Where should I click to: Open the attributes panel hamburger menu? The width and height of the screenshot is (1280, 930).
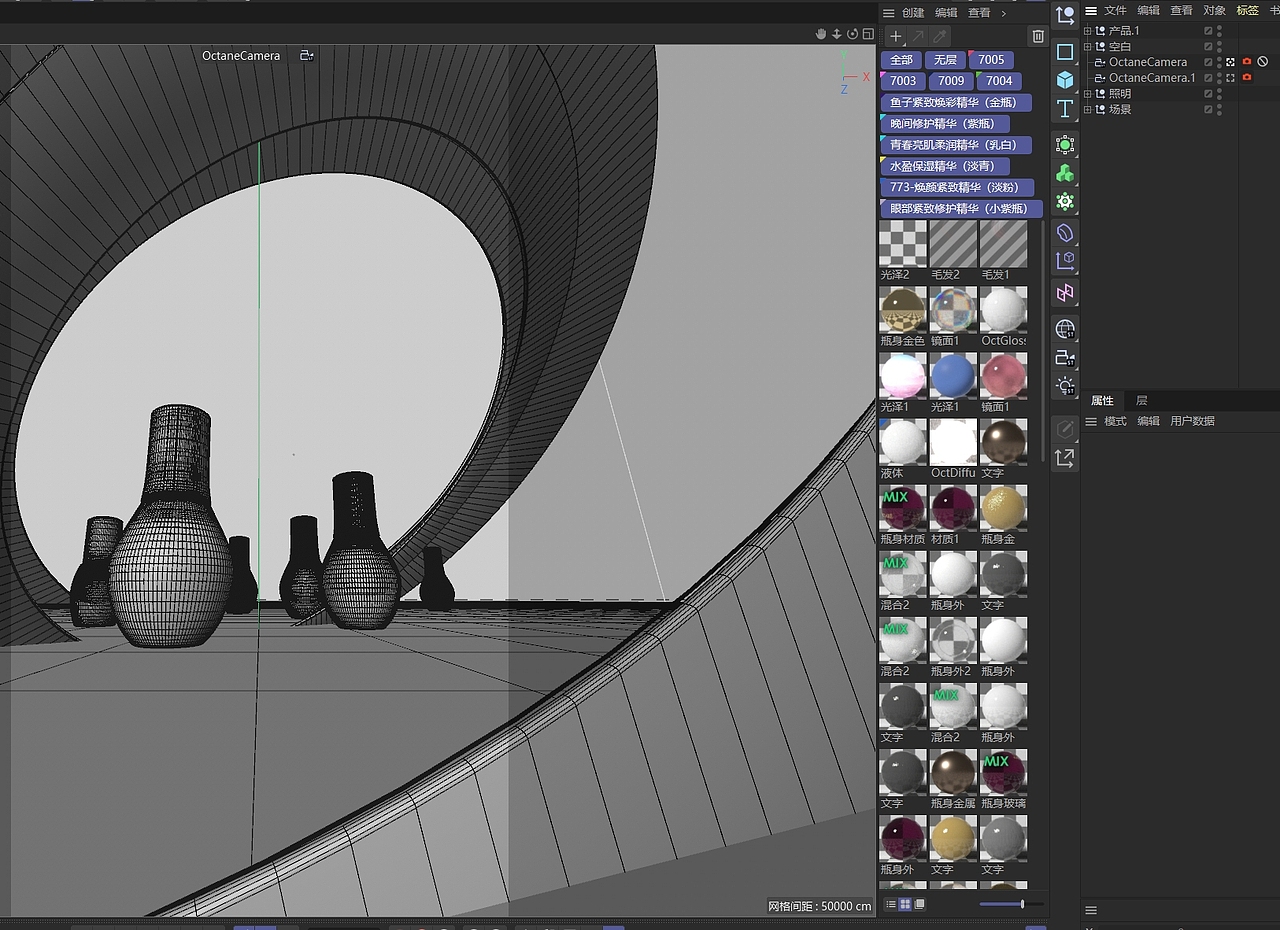point(1091,421)
